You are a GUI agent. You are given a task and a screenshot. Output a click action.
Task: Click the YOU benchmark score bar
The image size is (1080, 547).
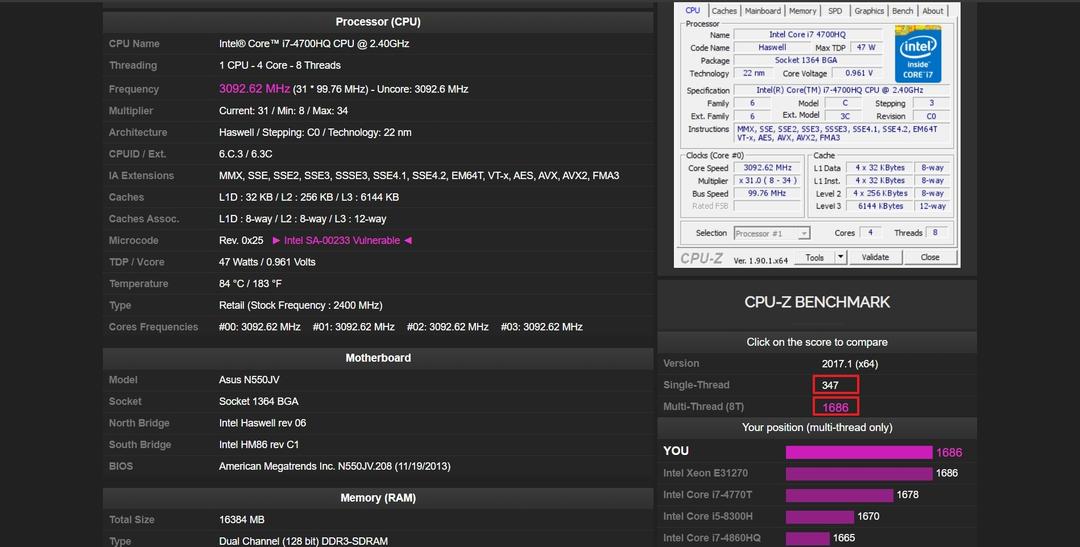[859, 452]
